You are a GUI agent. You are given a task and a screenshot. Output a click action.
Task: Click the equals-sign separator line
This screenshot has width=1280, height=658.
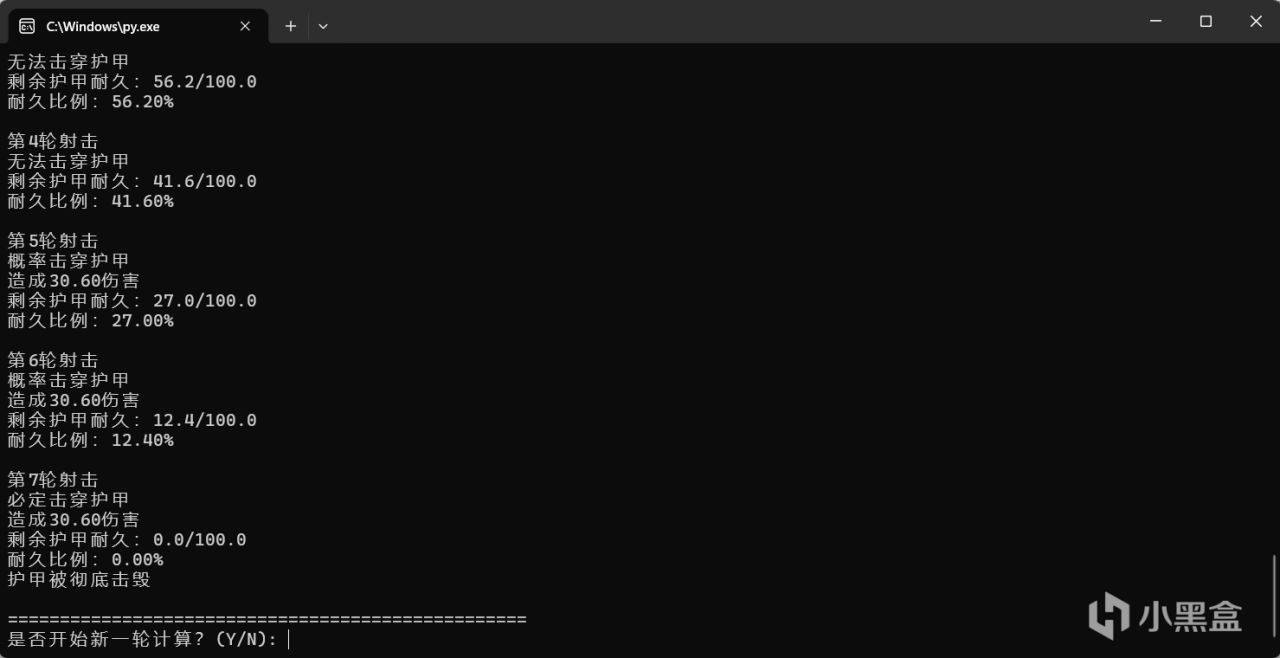point(267,620)
